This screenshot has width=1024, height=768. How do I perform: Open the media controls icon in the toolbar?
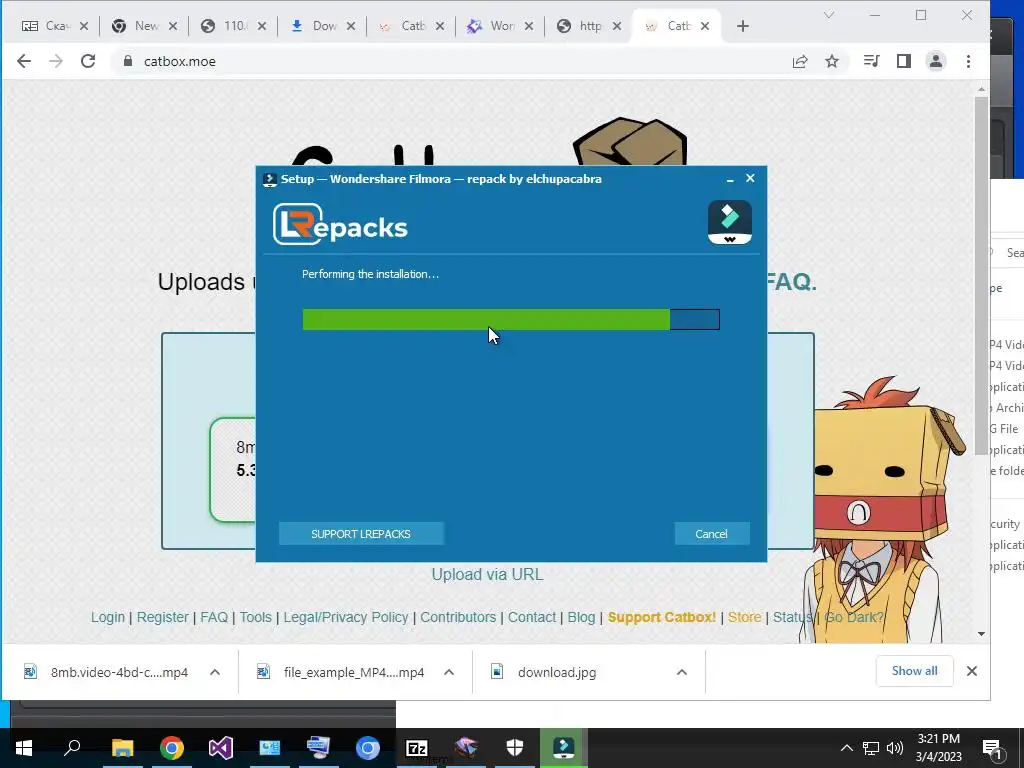[871, 61]
